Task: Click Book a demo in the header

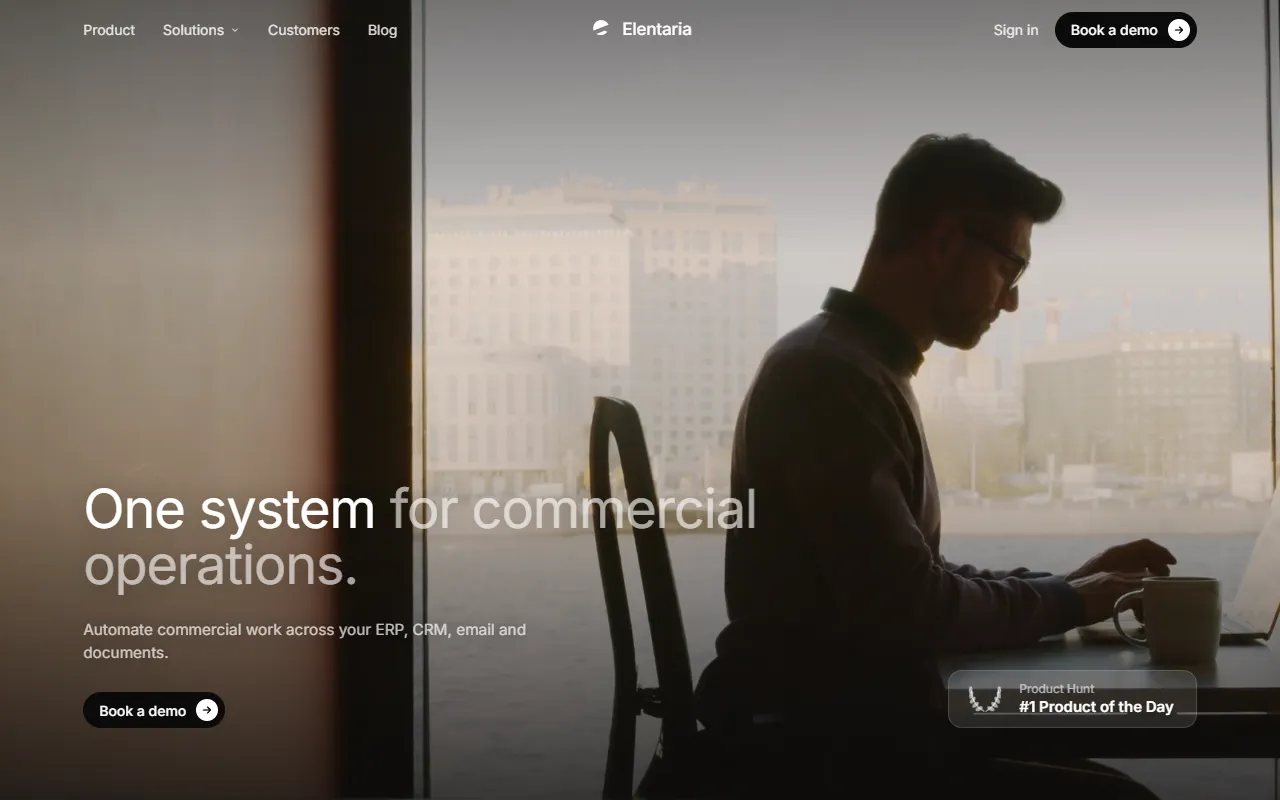Action: (1126, 30)
